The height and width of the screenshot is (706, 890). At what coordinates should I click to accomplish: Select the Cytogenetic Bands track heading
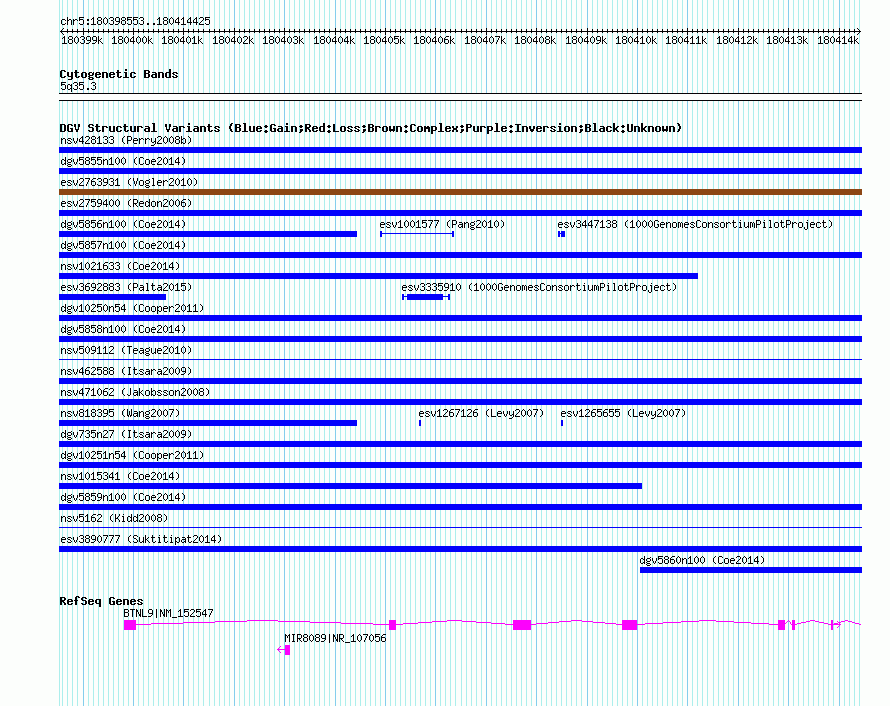click(119, 74)
